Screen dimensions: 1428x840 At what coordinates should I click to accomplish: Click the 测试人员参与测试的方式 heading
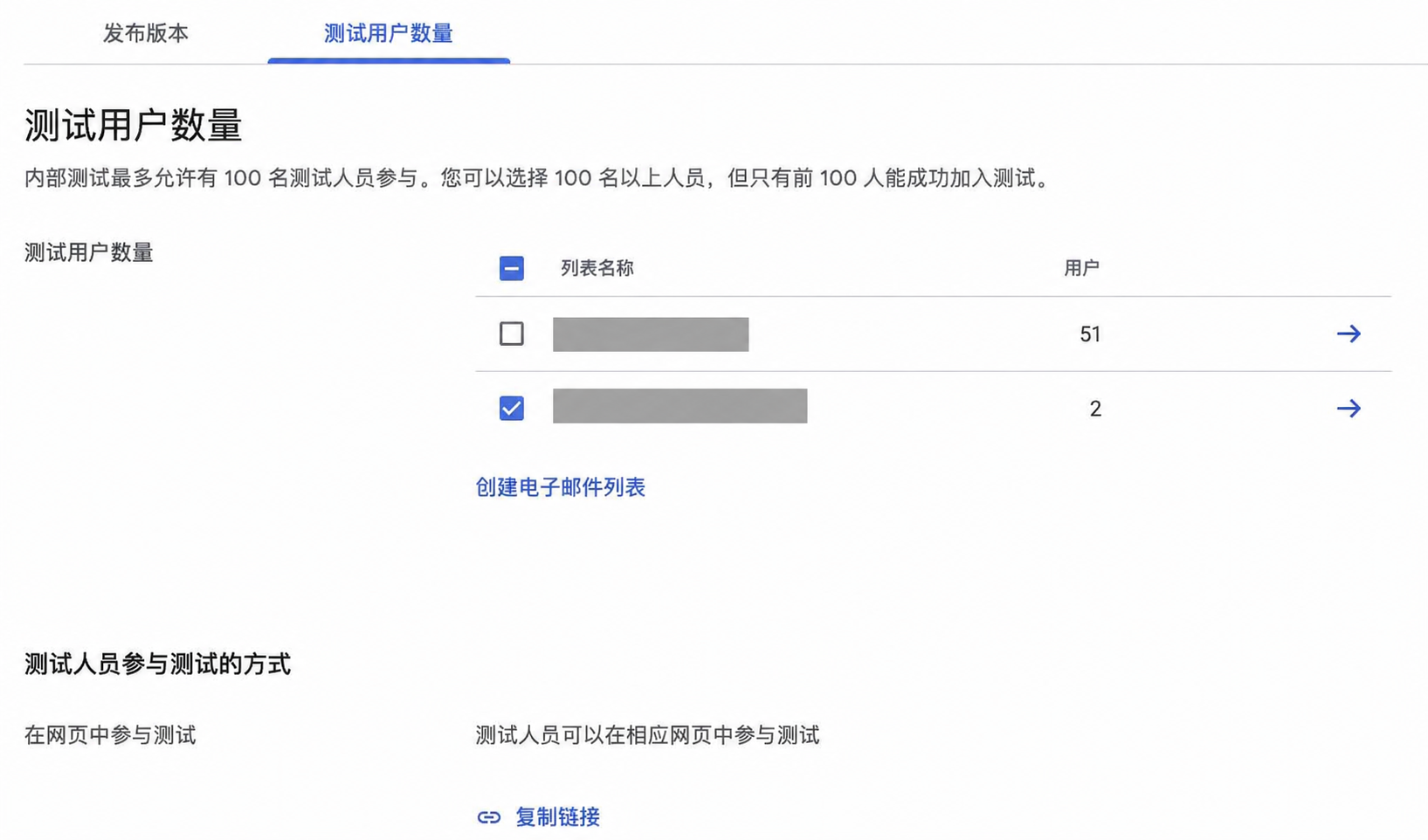tap(157, 664)
